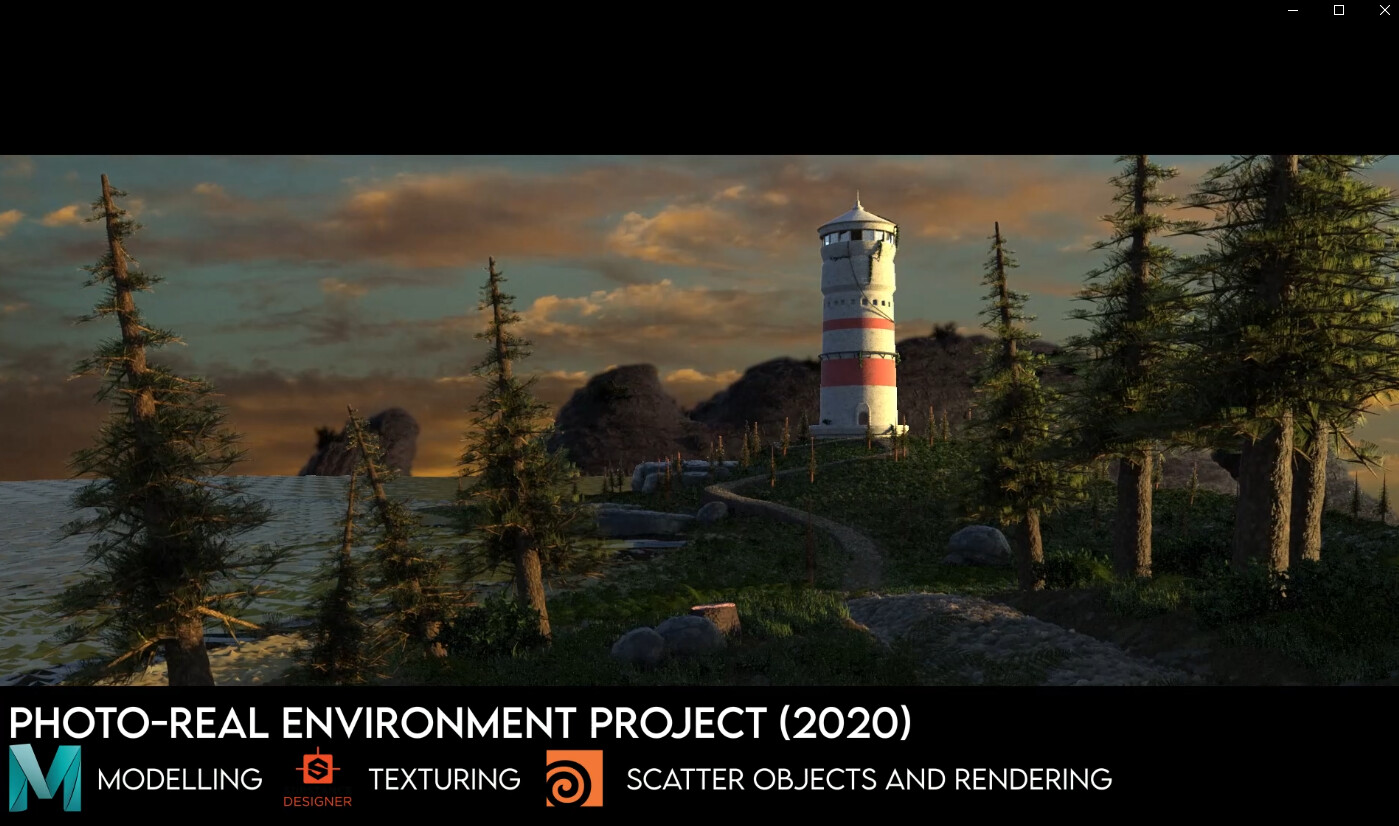This screenshot has height=826, width=1399.
Task: Click the Houdini logo beside SCATTER OBJECTS
Action: pyautogui.click(x=574, y=779)
